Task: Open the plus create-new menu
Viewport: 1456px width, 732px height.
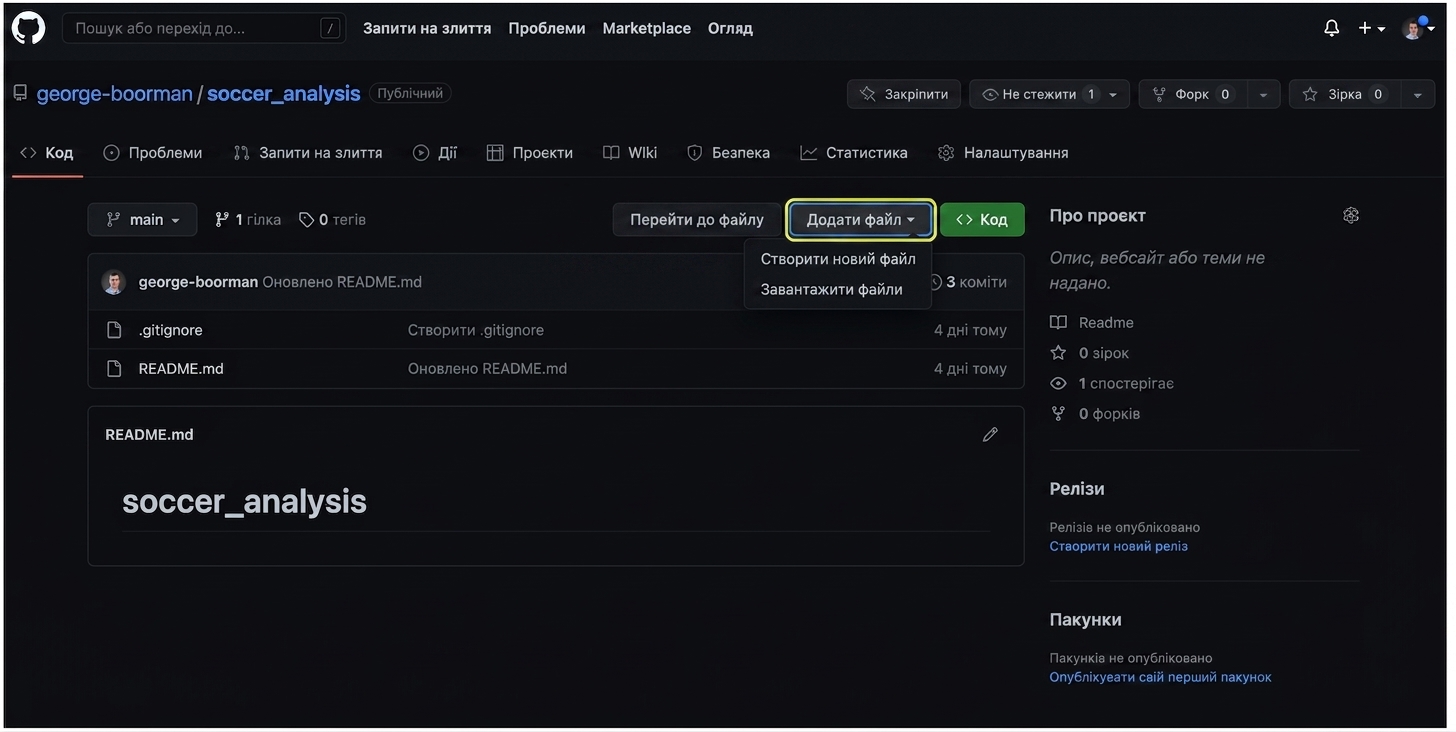Action: [1371, 28]
